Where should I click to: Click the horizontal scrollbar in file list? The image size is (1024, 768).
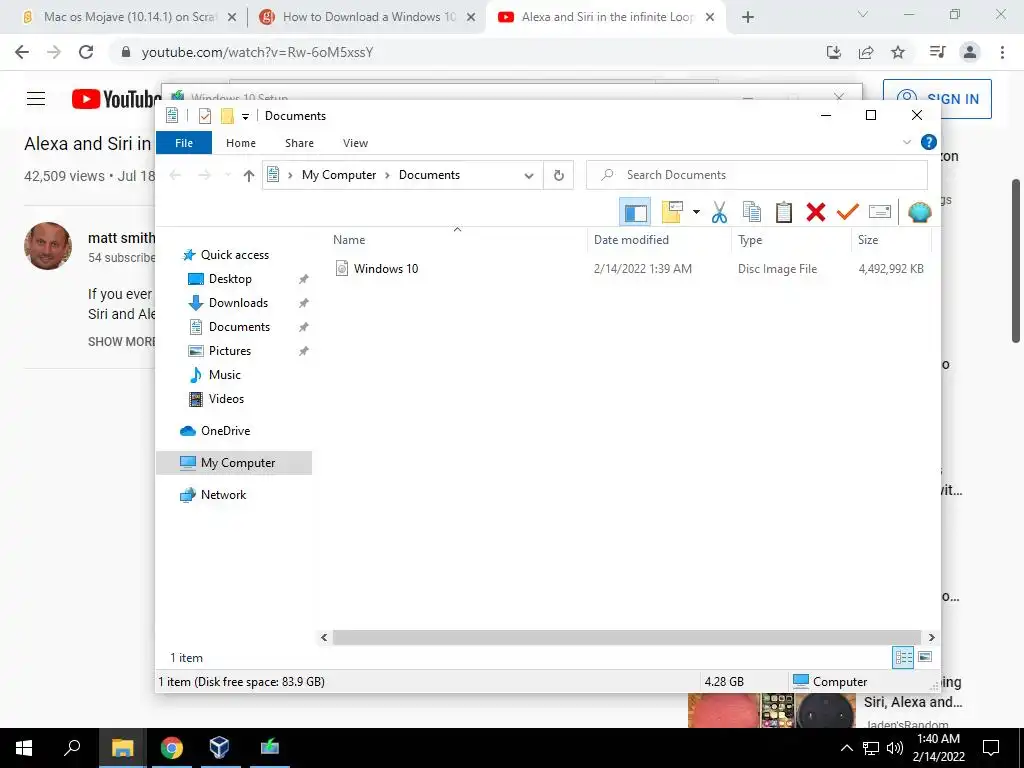(x=626, y=637)
